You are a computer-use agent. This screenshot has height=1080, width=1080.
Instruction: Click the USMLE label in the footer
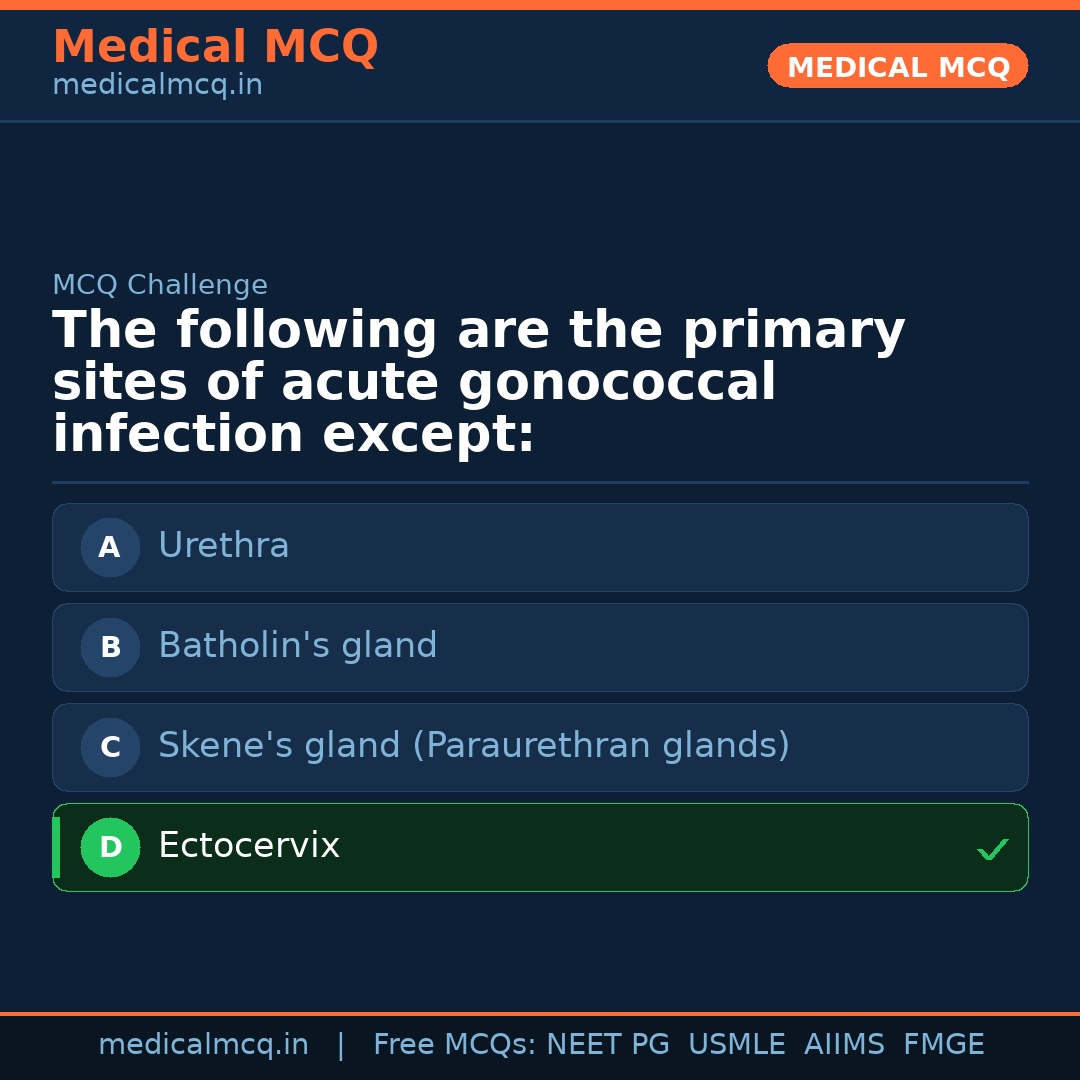[737, 1044]
